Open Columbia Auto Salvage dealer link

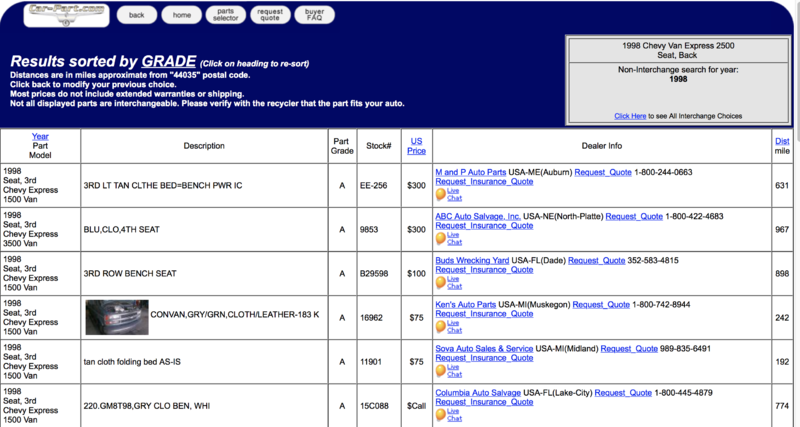[478, 393]
